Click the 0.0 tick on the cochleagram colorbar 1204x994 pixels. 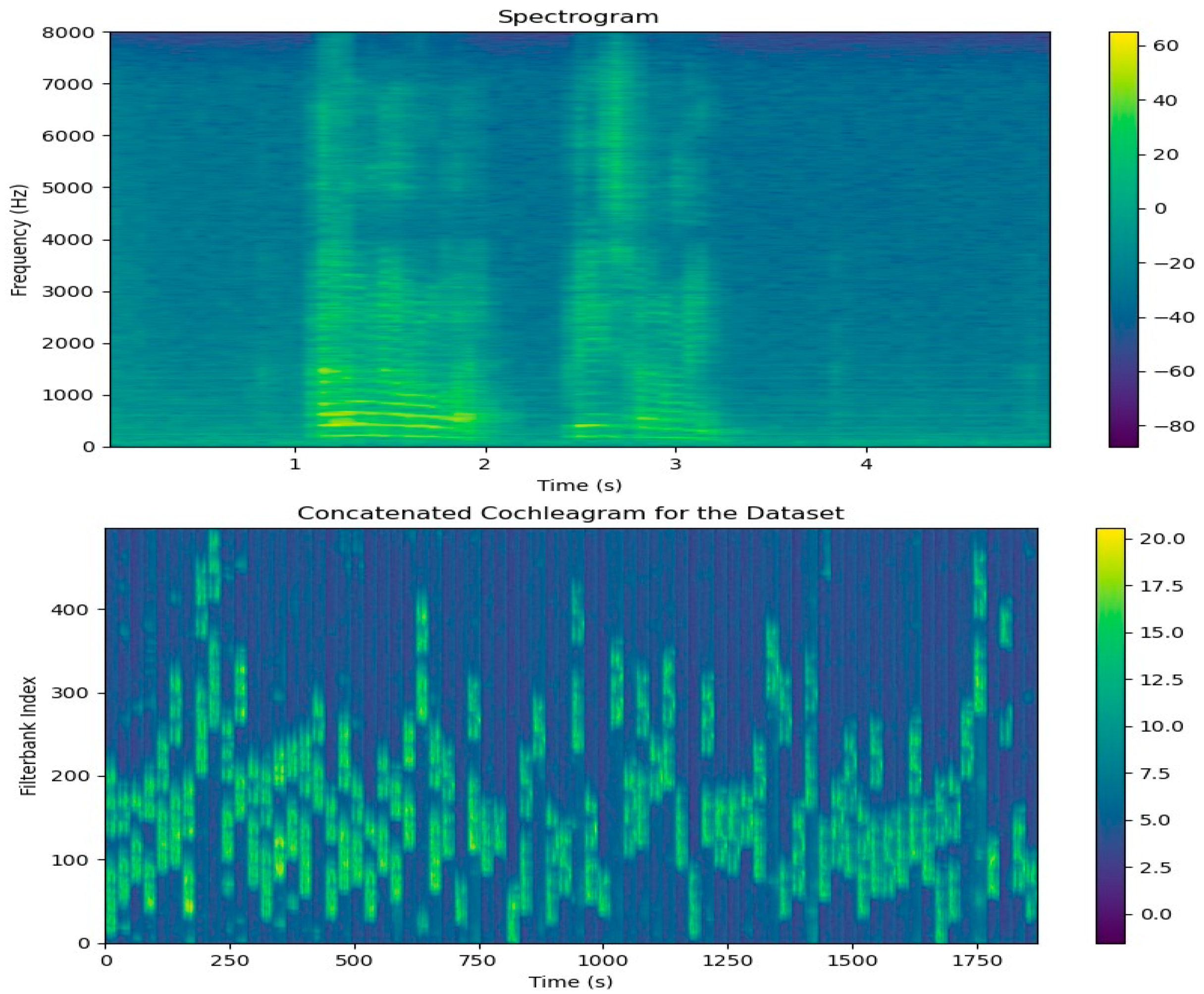click(1156, 914)
